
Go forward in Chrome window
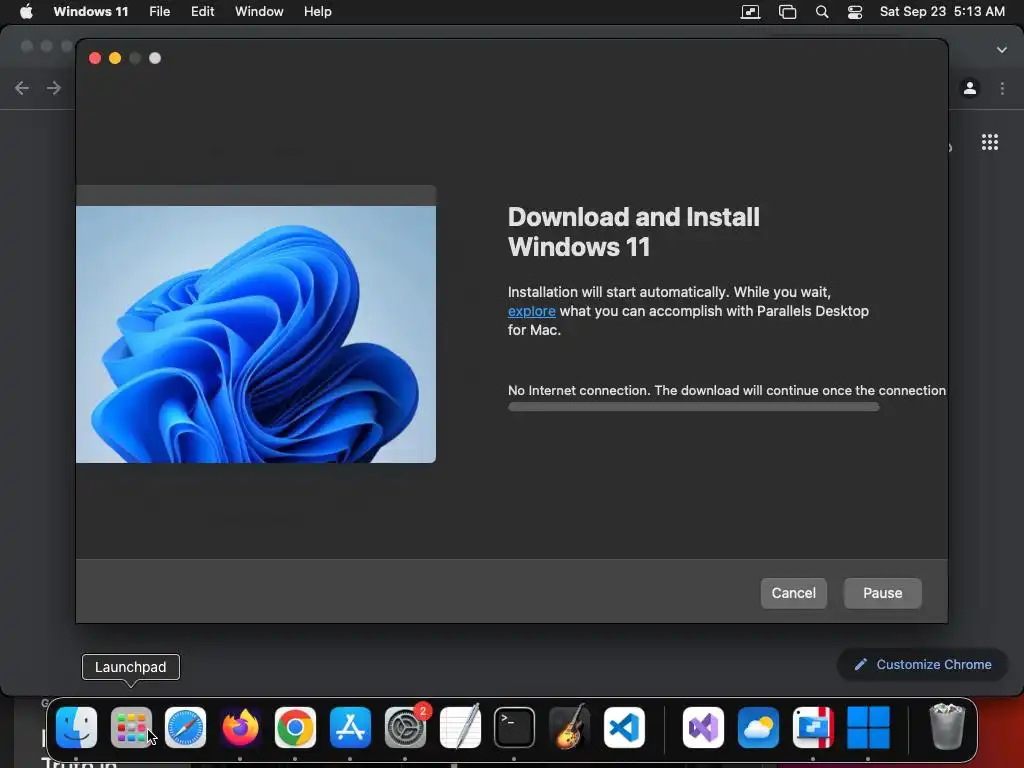coord(54,88)
